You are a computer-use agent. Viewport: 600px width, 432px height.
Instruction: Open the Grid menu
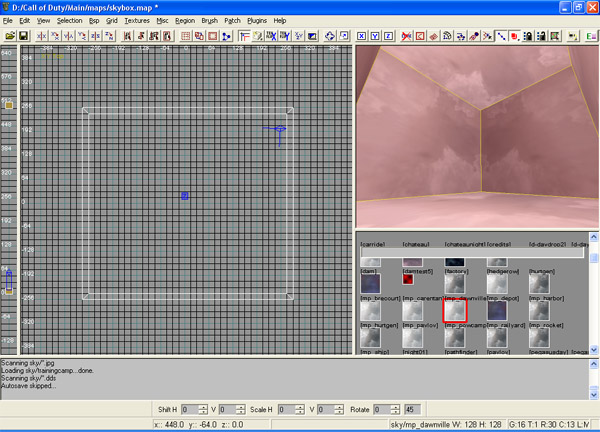point(112,21)
